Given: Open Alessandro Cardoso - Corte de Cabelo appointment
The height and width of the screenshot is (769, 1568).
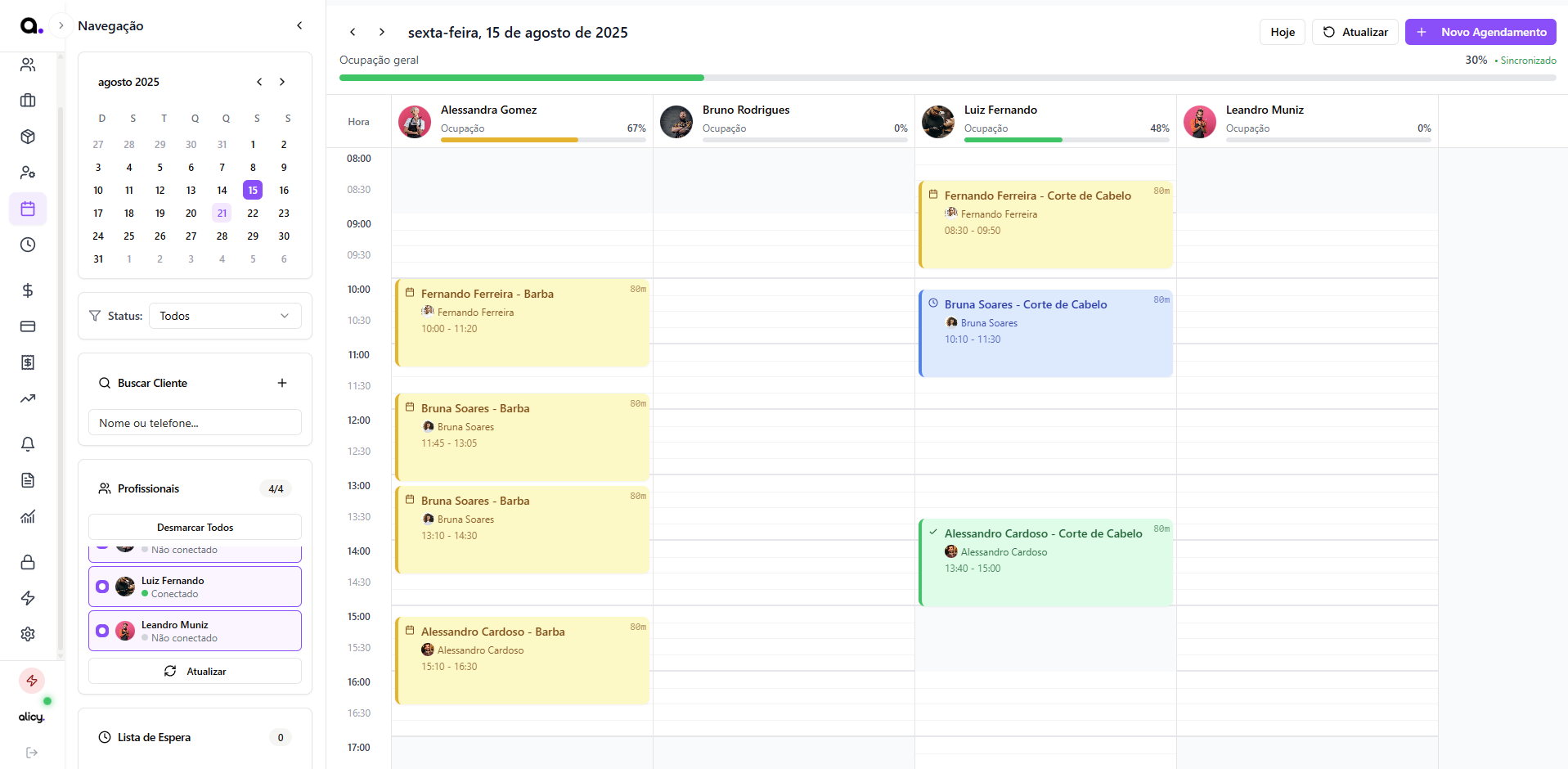Looking at the screenshot, I should (x=1045, y=562).
